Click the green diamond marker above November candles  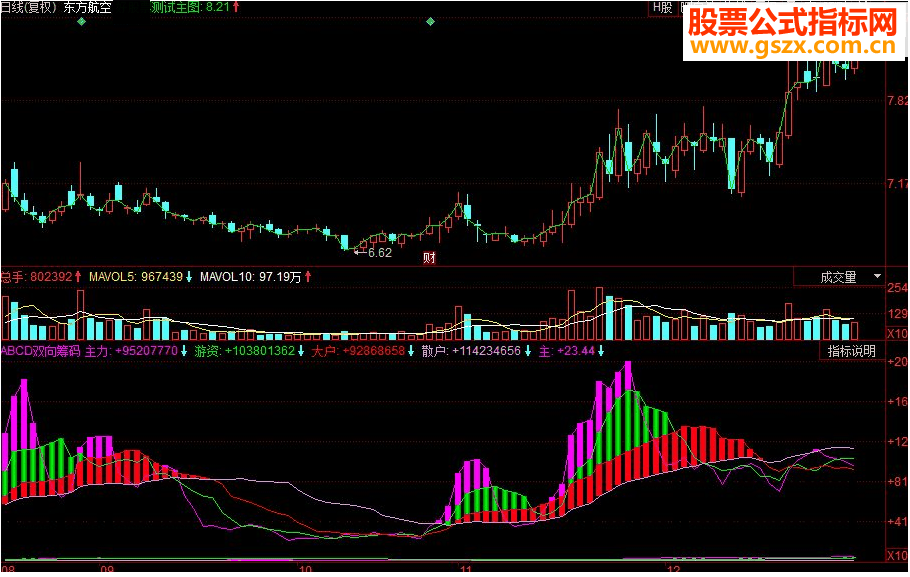[x=430, y=21]
